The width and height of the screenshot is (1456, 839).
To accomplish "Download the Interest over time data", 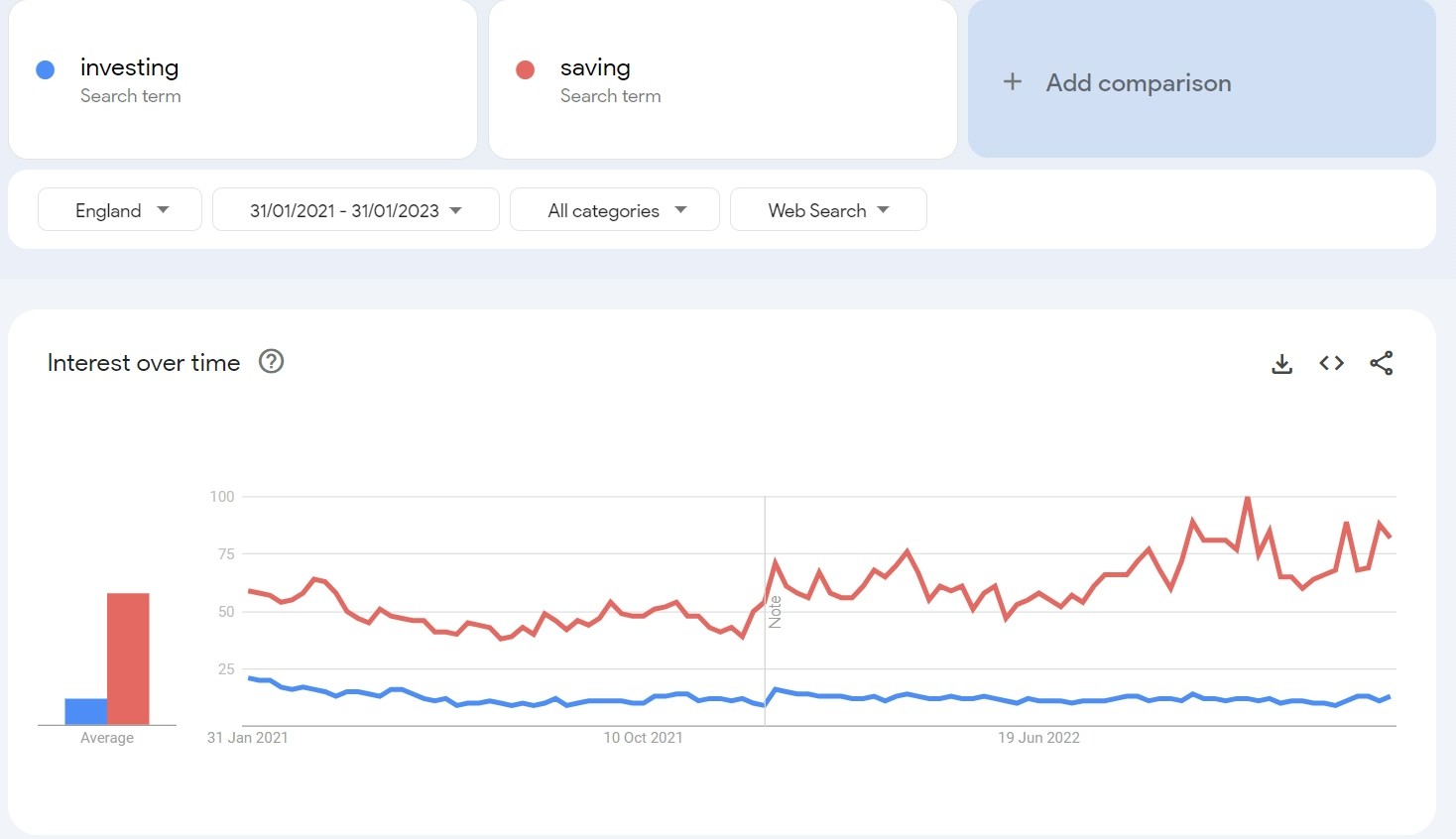I will pyautogui.click(x=1281, y=363).
